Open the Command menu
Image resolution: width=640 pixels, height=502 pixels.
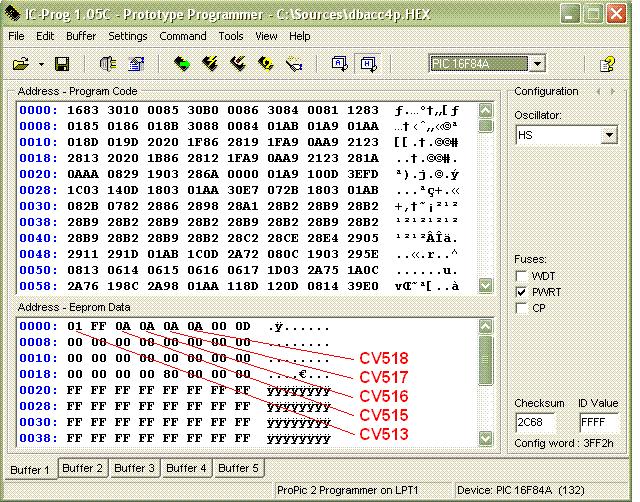click(x=183, y=36)
